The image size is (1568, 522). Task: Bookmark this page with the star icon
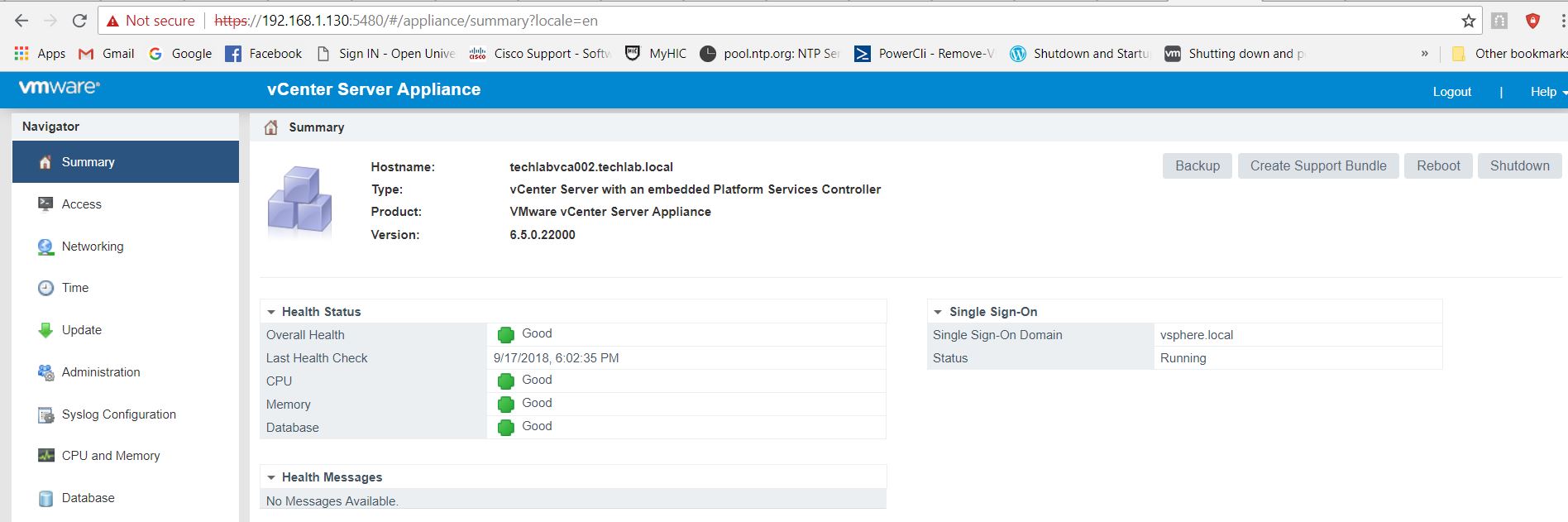point(1468,21)
